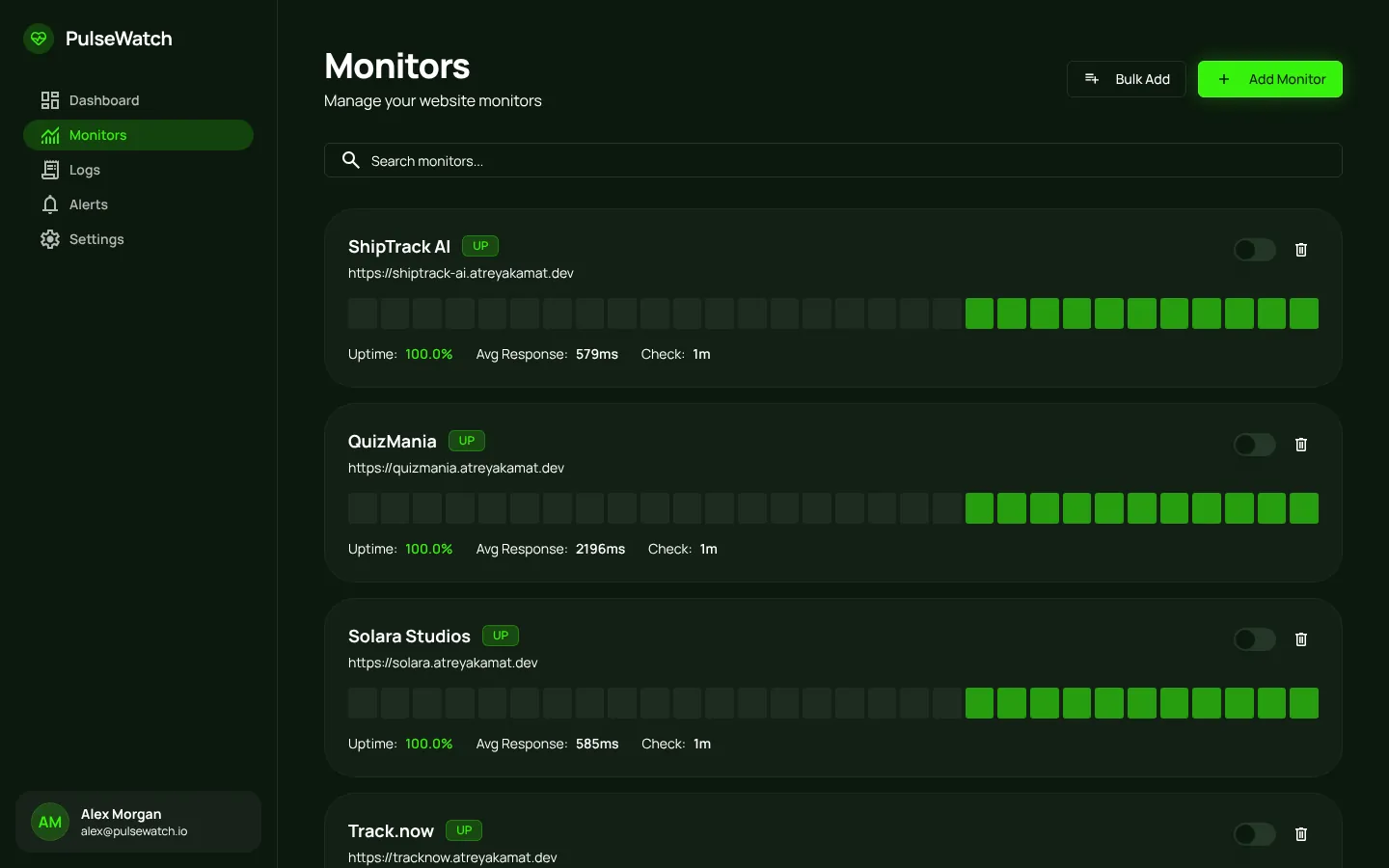Image resolution: width=1389 pixels, height=868 pixels.
Task: Toggle the Track.now monitor switch
Action: pos(1254,834)
